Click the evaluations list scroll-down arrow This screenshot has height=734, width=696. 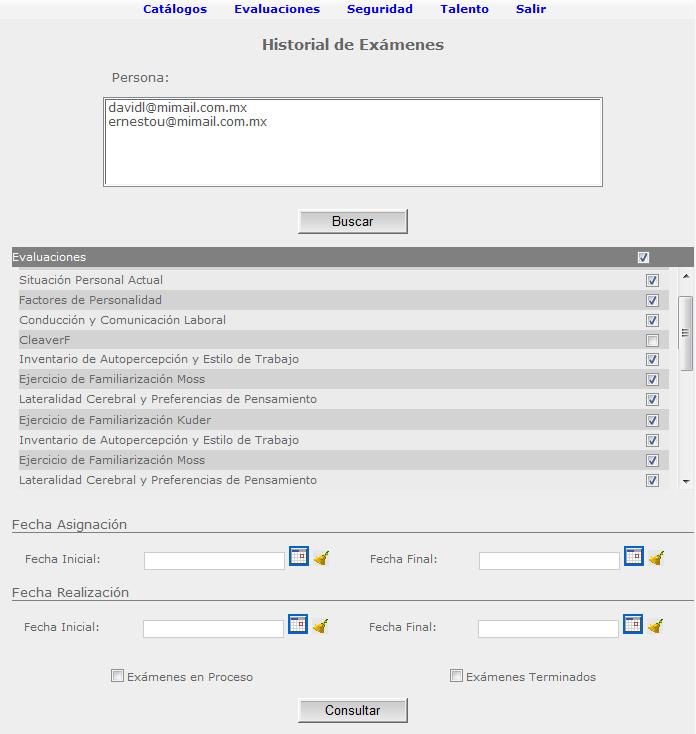click(x=686, y=481)
